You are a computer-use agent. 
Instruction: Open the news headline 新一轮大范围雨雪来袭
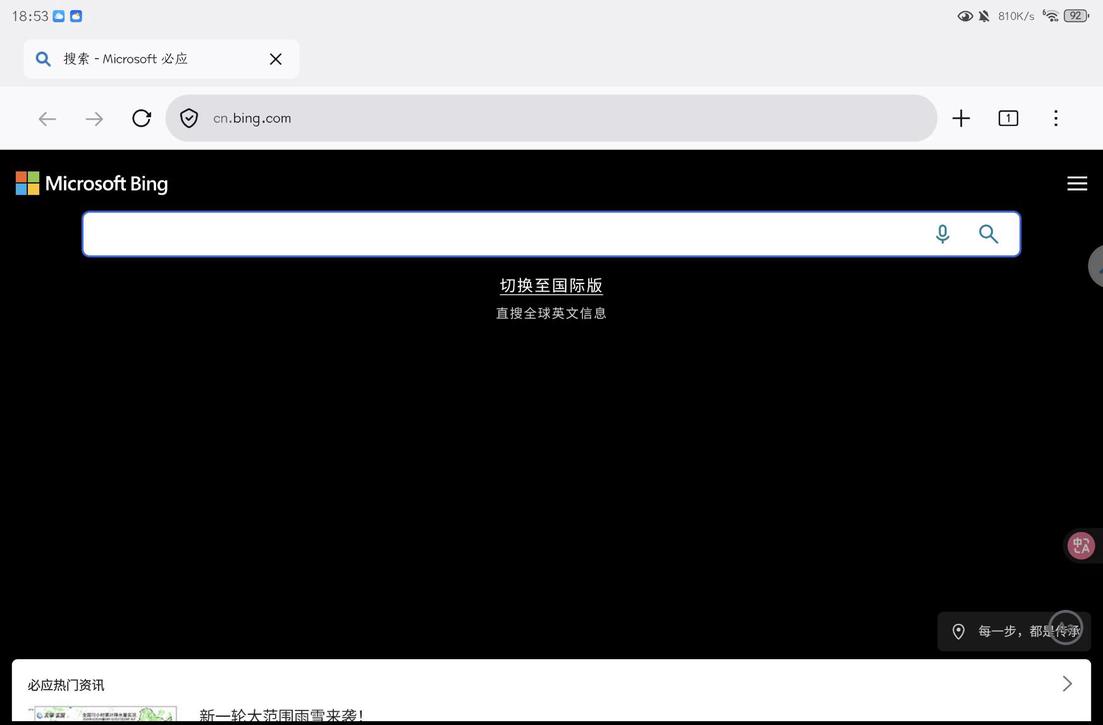(x=281, y=715)
